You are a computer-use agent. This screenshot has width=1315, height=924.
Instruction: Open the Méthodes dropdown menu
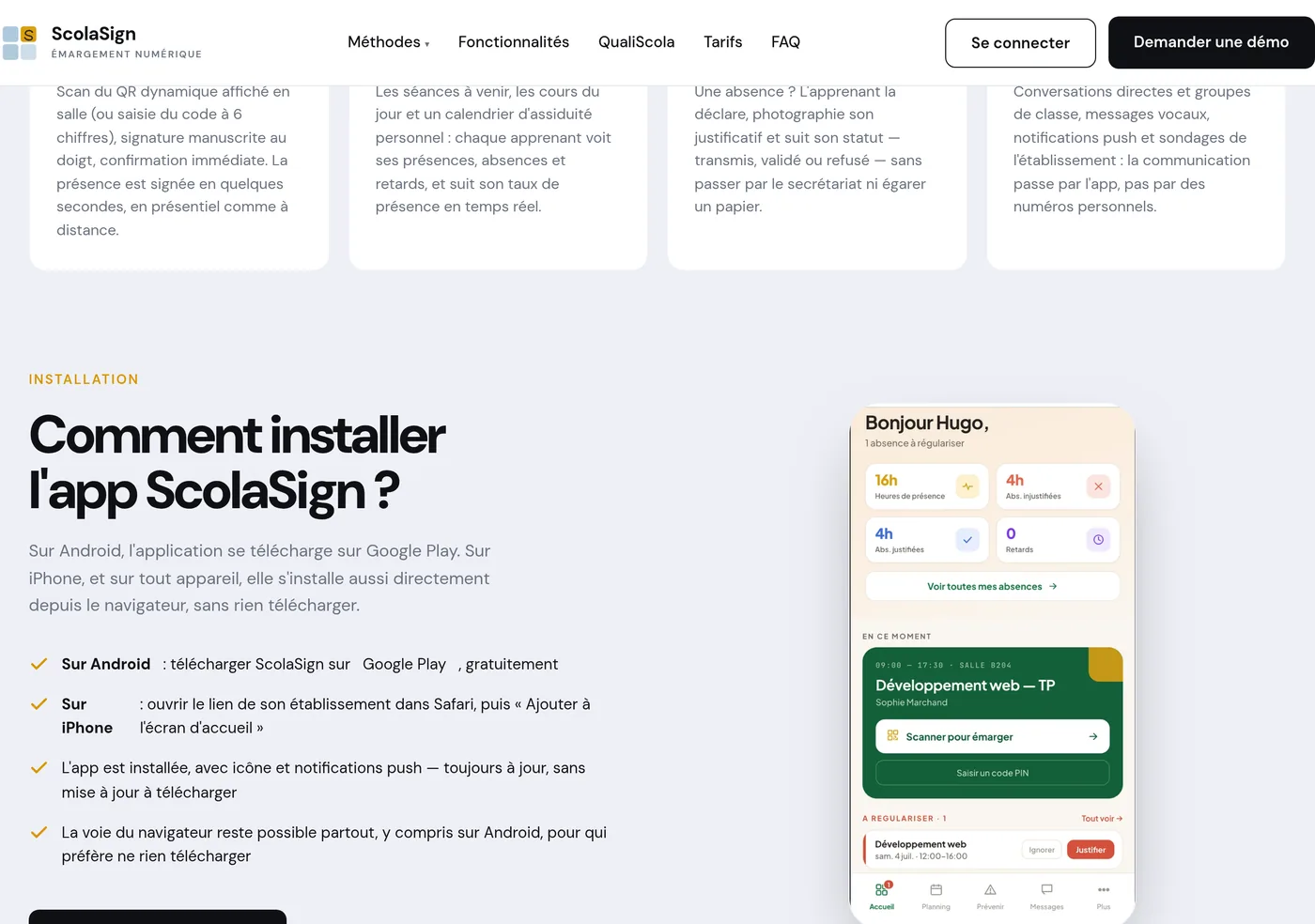388,42
